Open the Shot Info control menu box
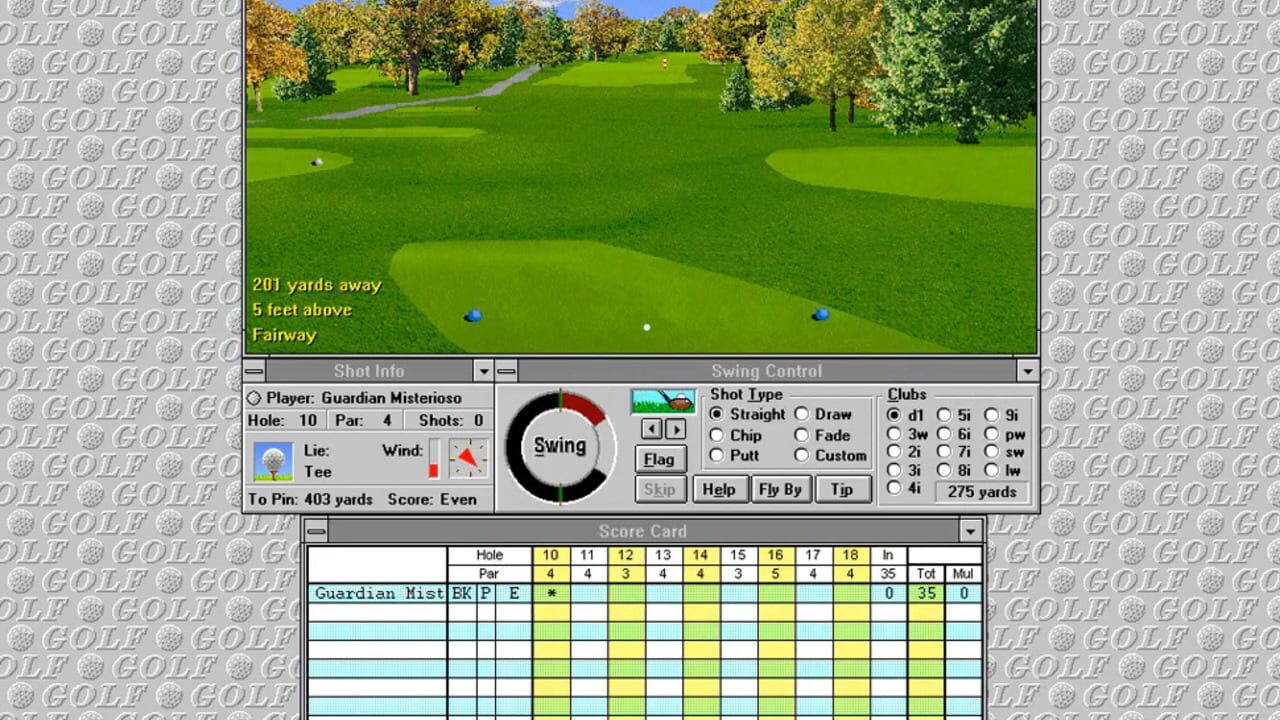 255,371
